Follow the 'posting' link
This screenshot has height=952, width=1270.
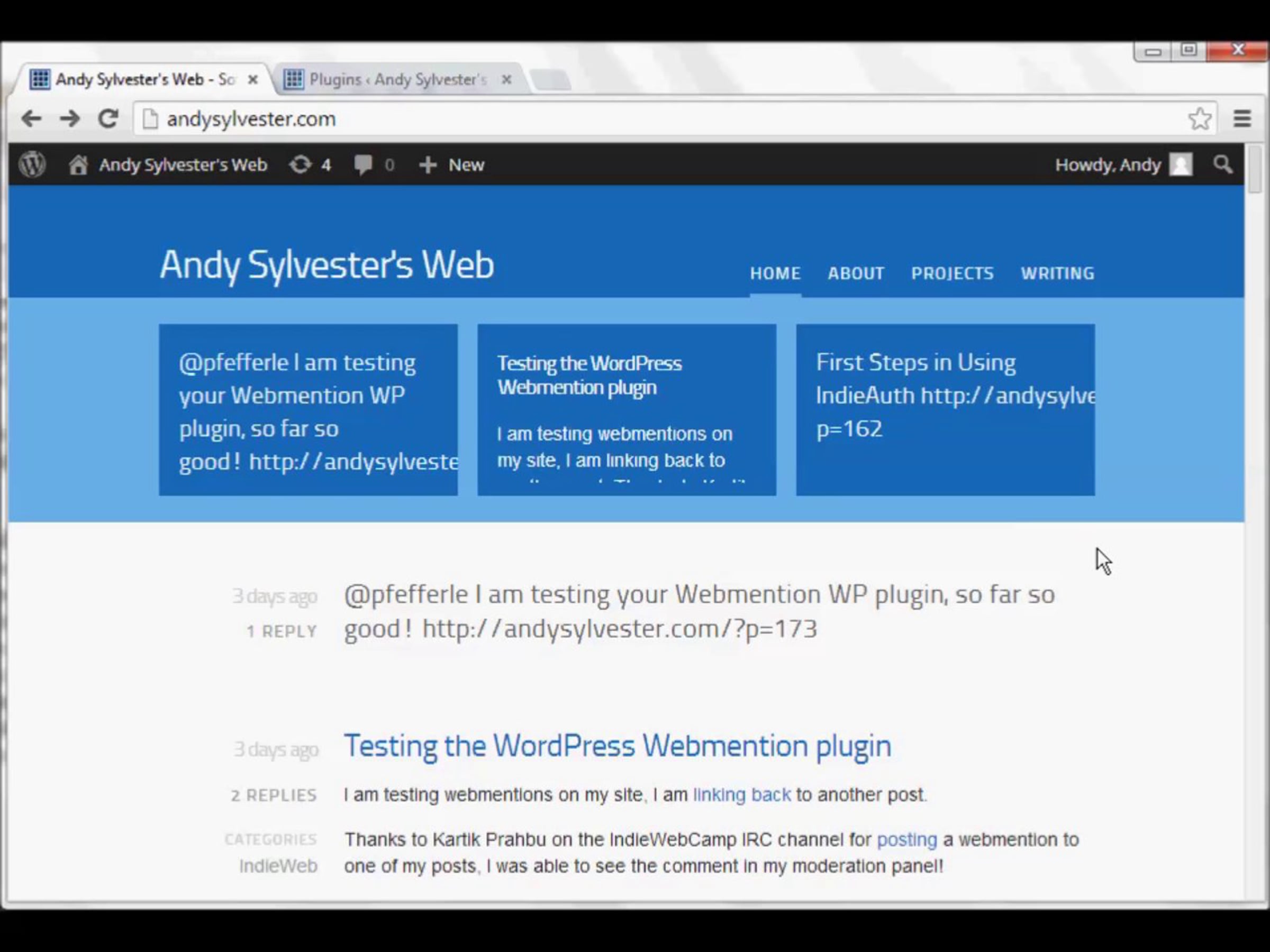click(x=907, y=840)
